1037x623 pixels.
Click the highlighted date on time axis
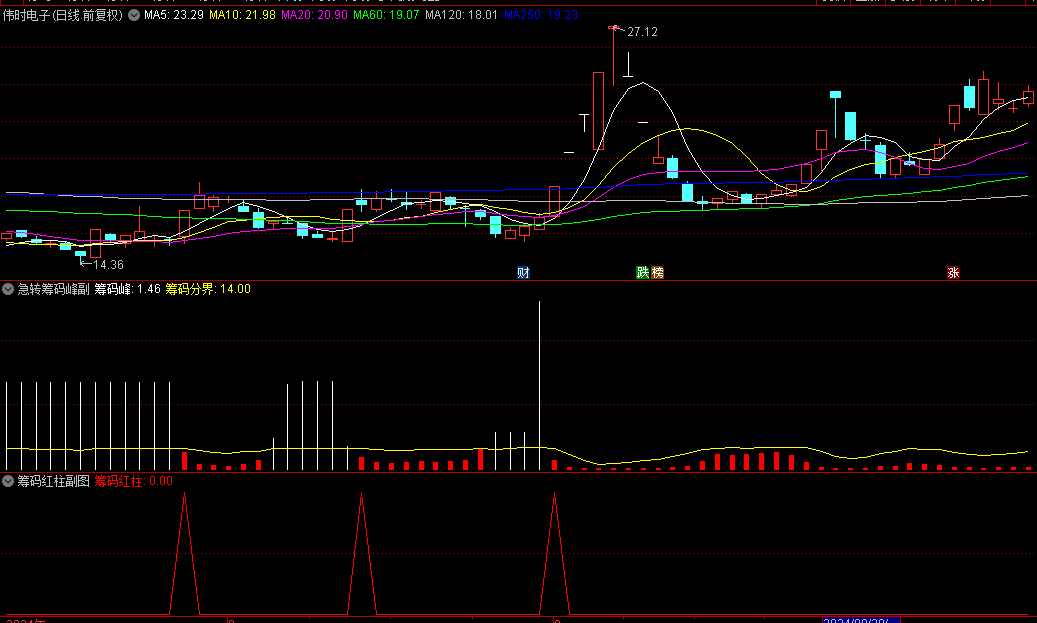[x=856, y=621]
